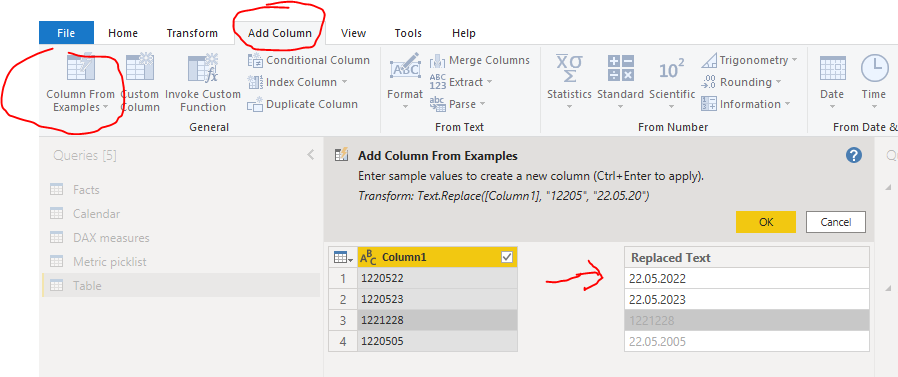Screen dimensions: 898x377
Task: Click the Statistics icon
Action: point(569,68)
